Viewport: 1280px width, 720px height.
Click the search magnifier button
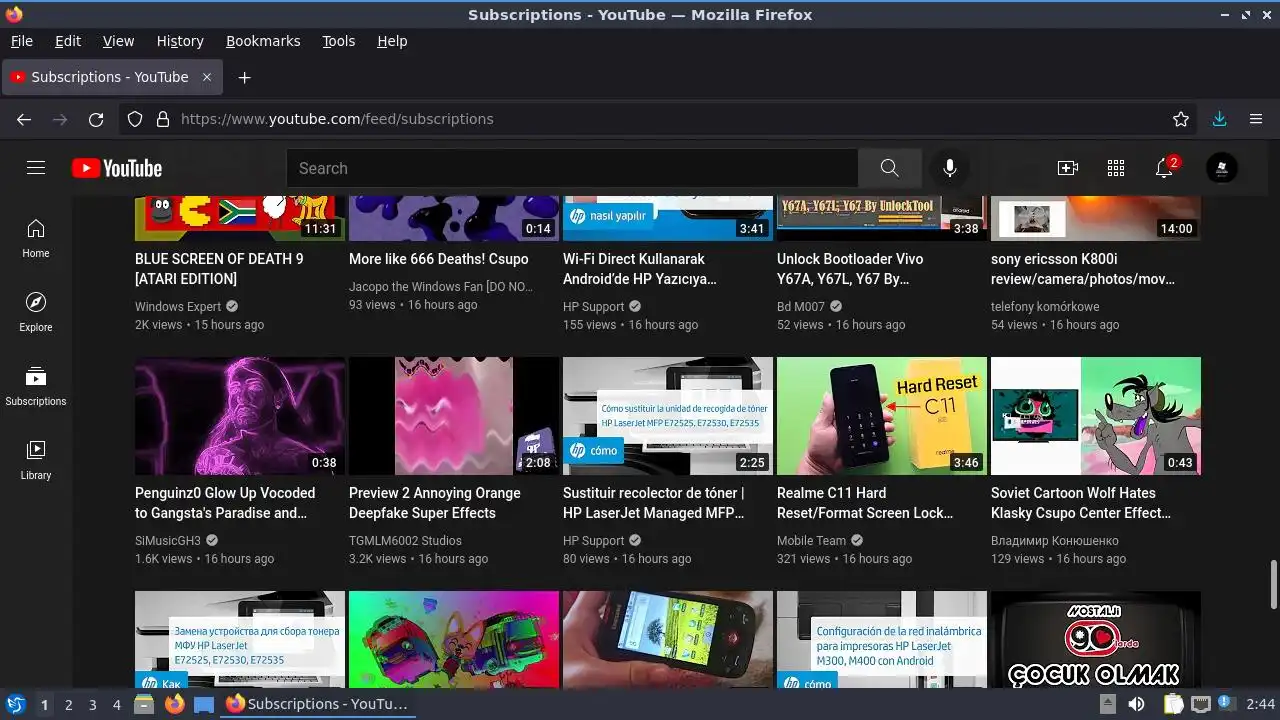click(889, 168)
